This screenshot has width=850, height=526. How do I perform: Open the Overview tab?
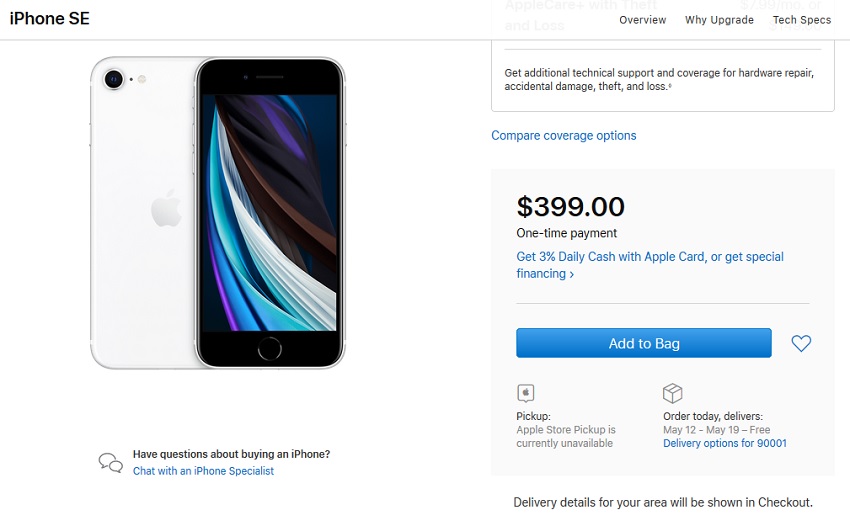[642, 20]
